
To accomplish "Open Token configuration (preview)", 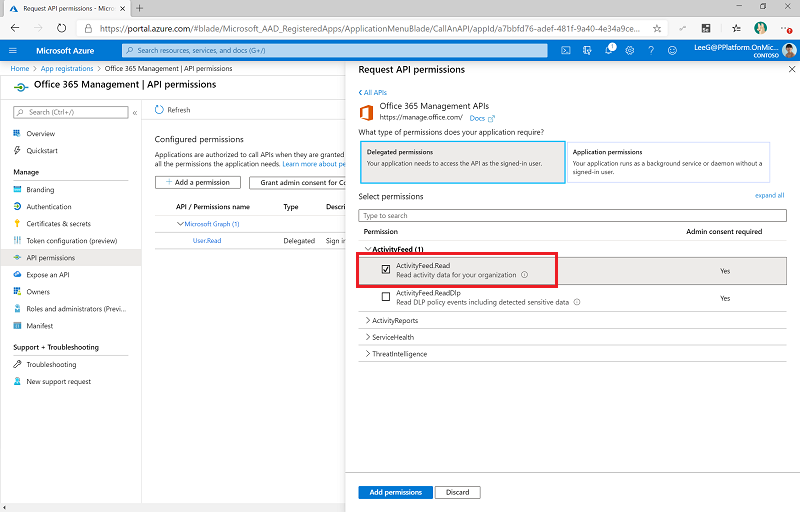I will [x=71, y=241].
